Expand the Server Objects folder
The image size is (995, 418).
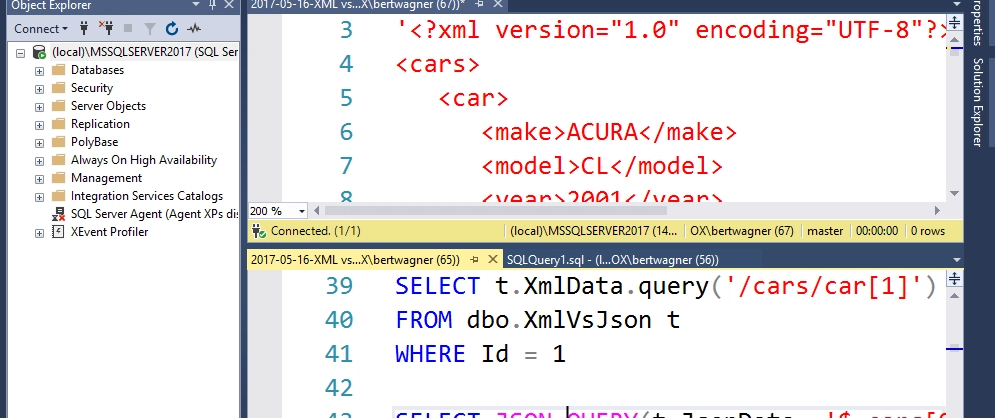click(x=39, y=107)
